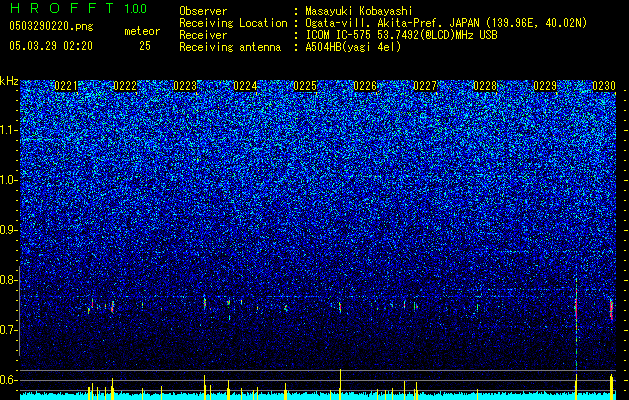Click the date stamp 05.03.29 02:20
The width and height of the screenshot is (629, 400).
(51, 46)
